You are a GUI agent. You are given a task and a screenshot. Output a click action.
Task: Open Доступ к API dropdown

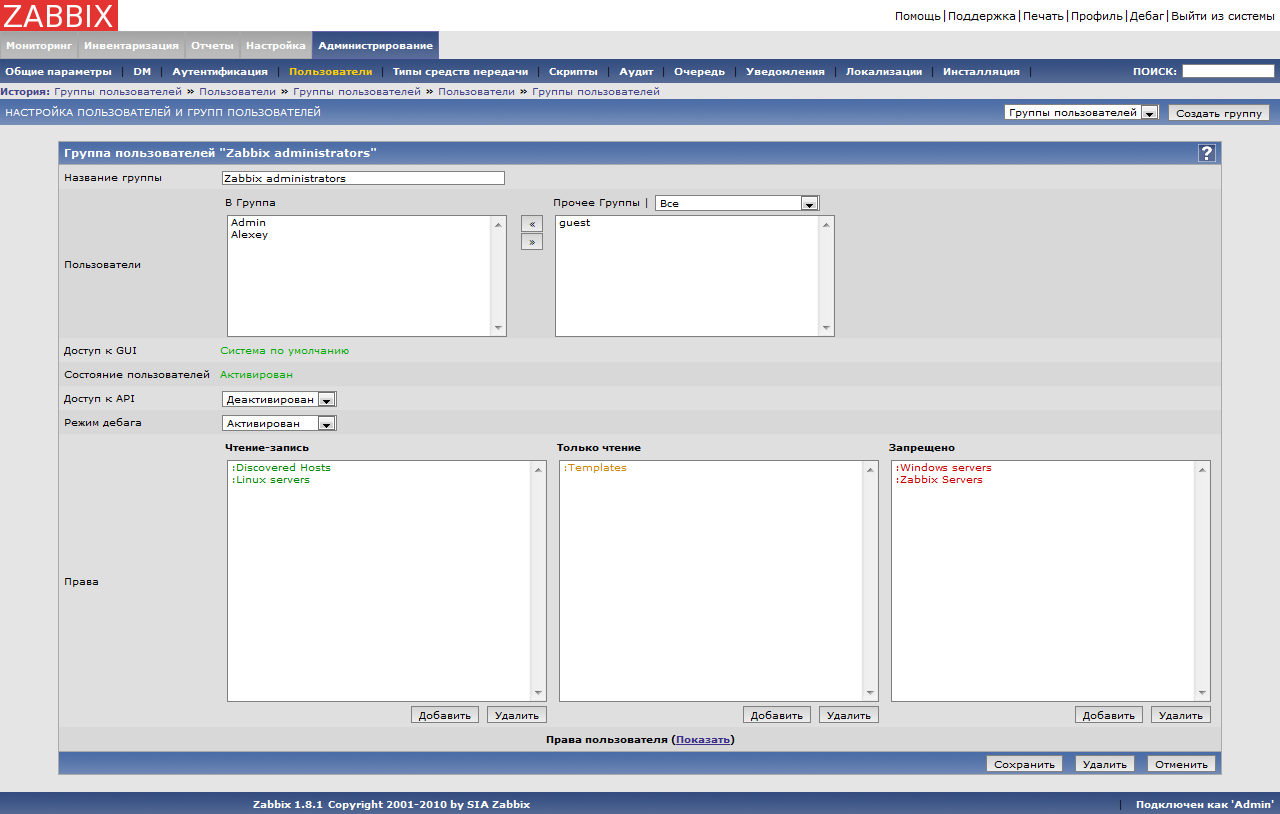[279, 399]
